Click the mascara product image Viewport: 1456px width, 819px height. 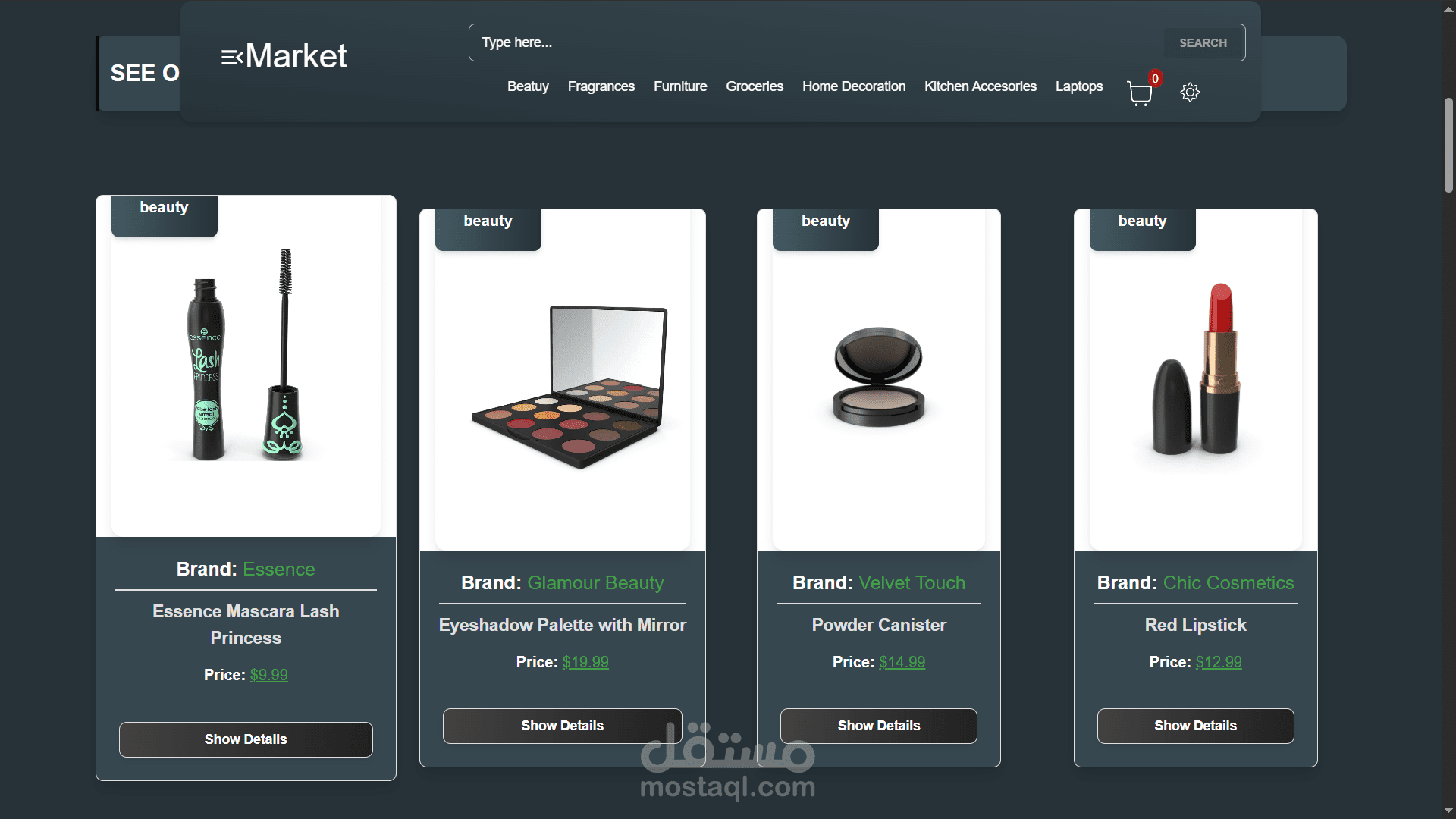(246, 356)
